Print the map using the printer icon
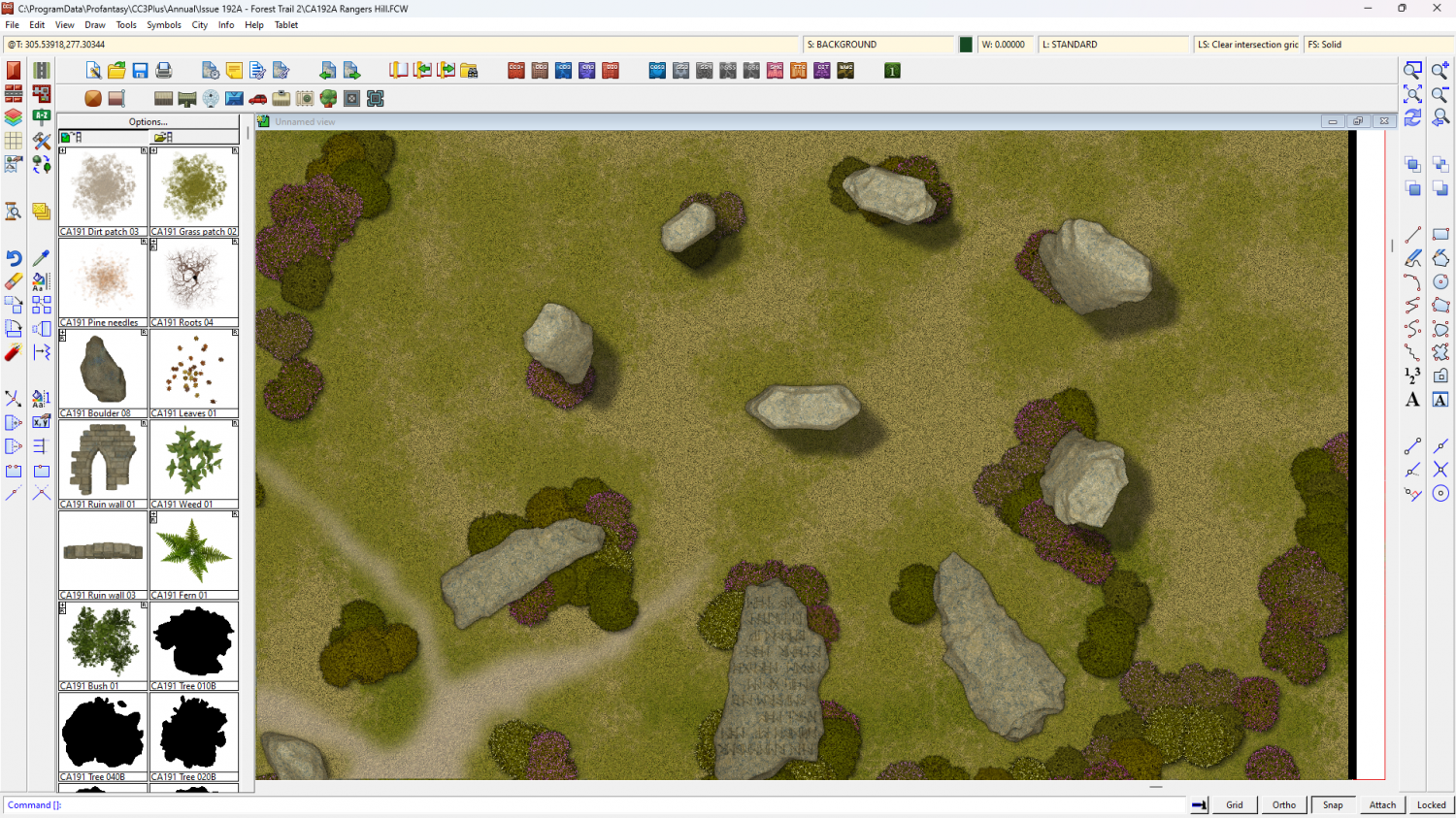The image size is (1456, 818). [164, 71]
